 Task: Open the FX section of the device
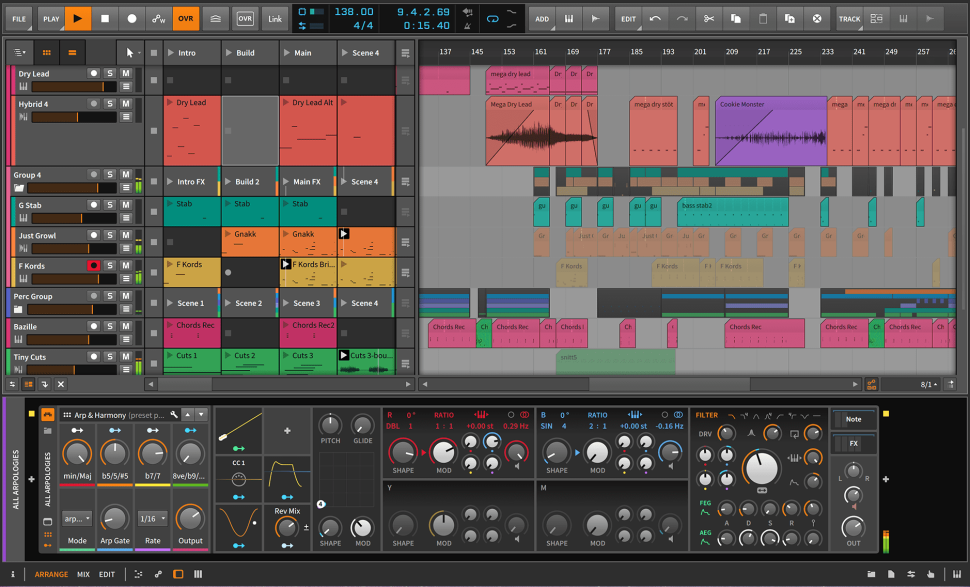tap(854, 443)
